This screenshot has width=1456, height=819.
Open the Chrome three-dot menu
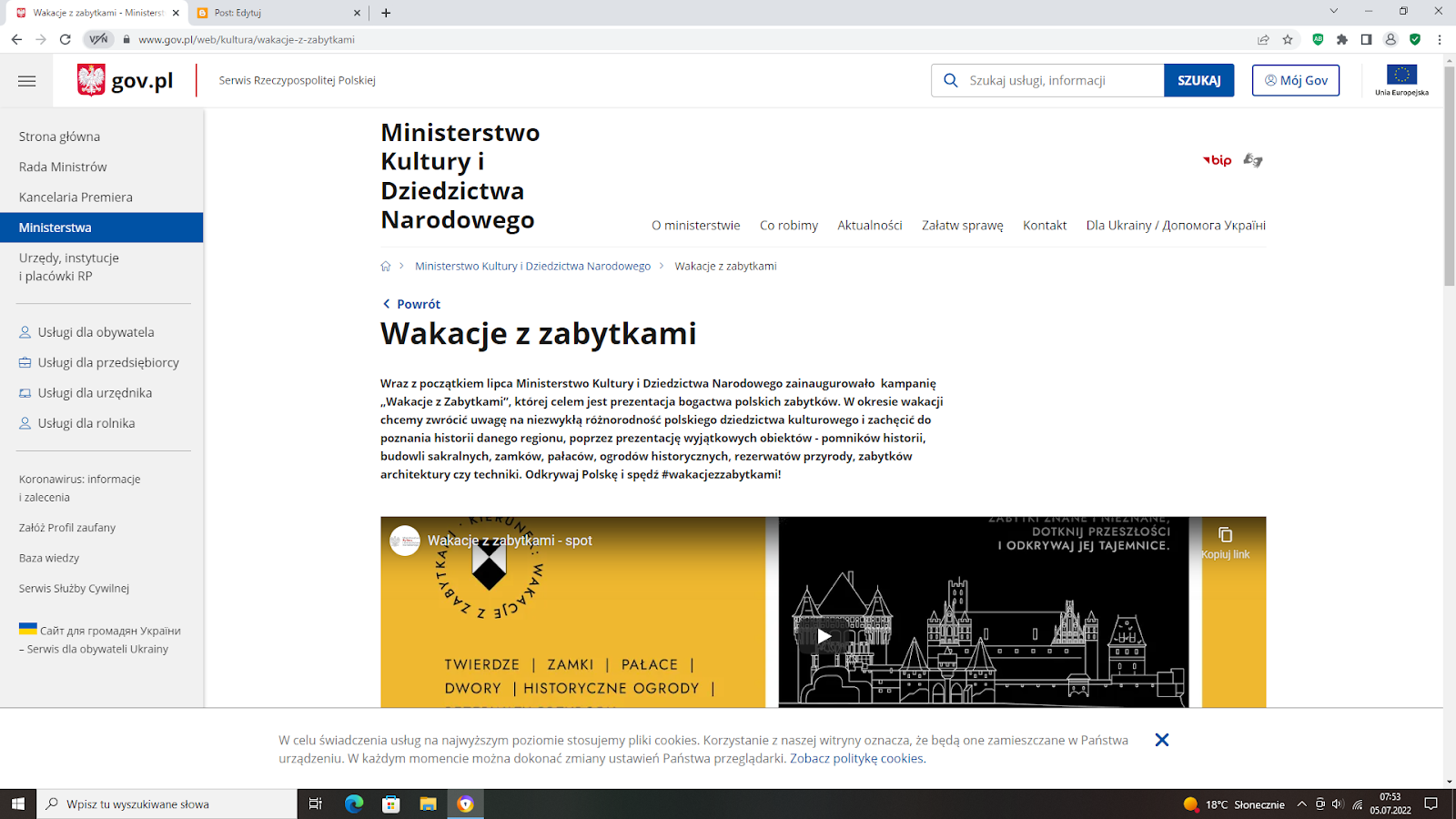click(x=1440, y=39)
